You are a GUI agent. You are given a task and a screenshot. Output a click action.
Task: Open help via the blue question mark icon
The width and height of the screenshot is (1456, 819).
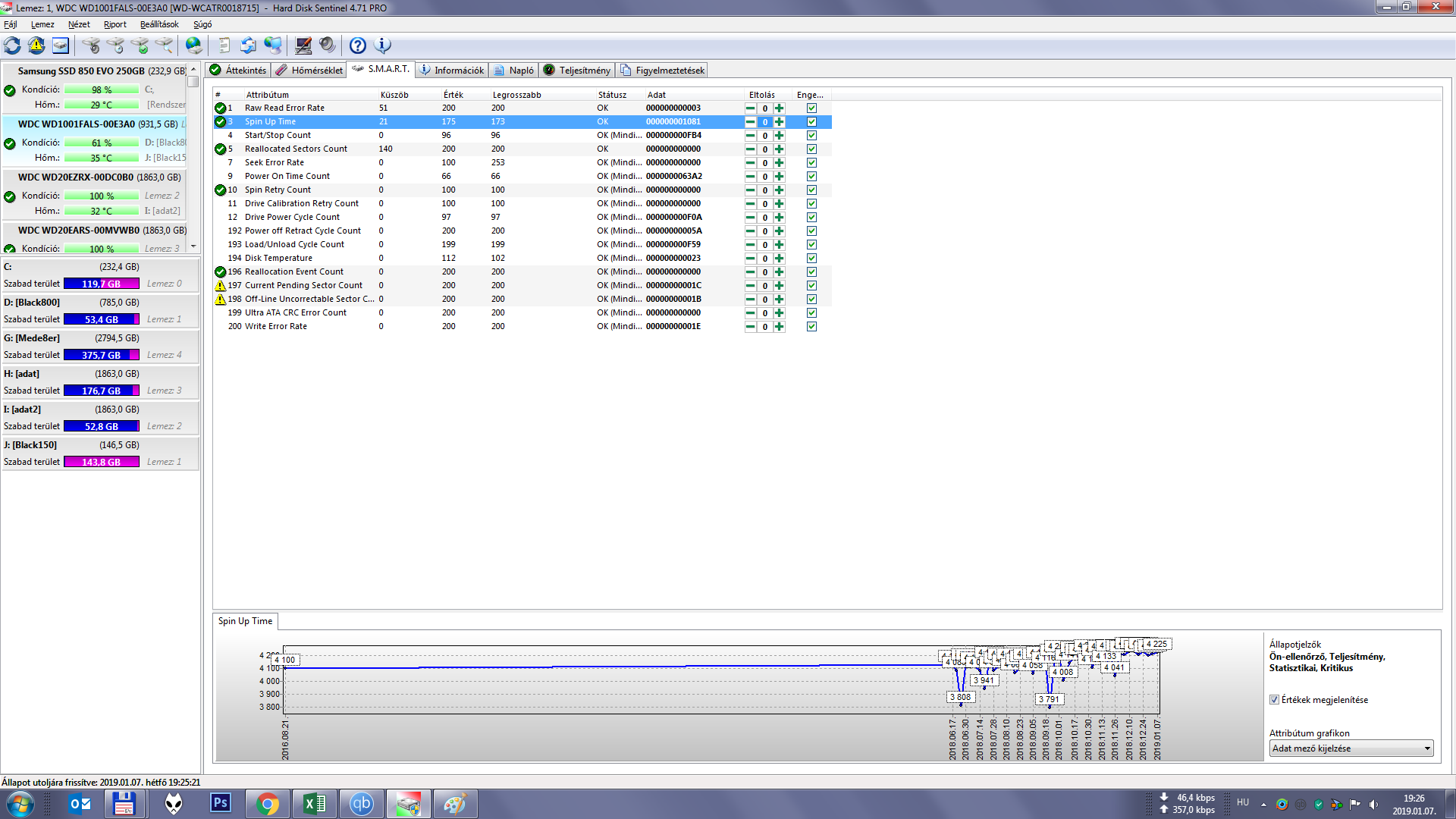(357, 45)
